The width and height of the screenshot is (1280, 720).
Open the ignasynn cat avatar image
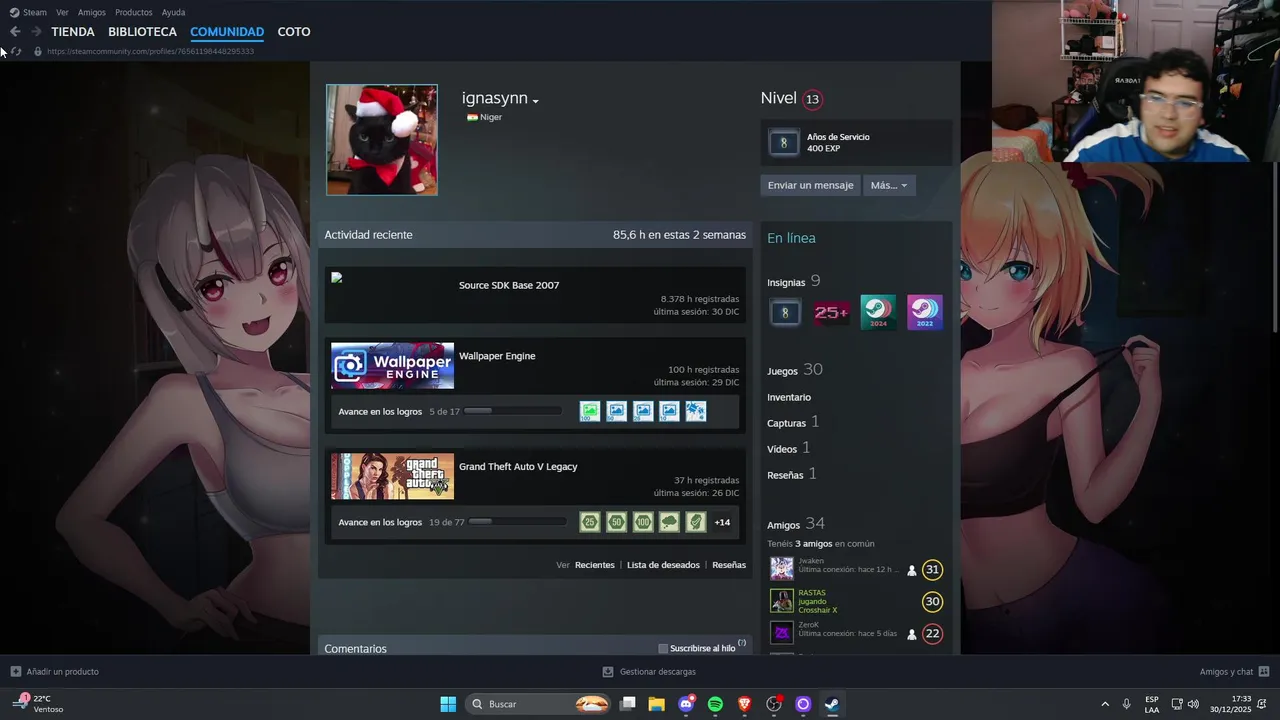(382, 140)
